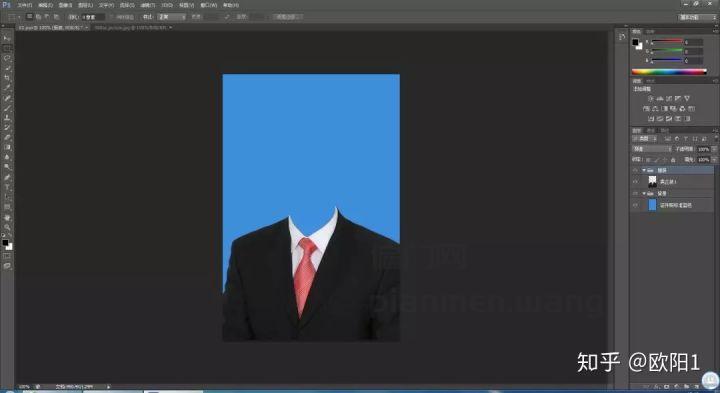The height and width of the screenshot is (393, 720).
Task: Click the foreground color swatch in Color panel
Action: coord(635,42)
